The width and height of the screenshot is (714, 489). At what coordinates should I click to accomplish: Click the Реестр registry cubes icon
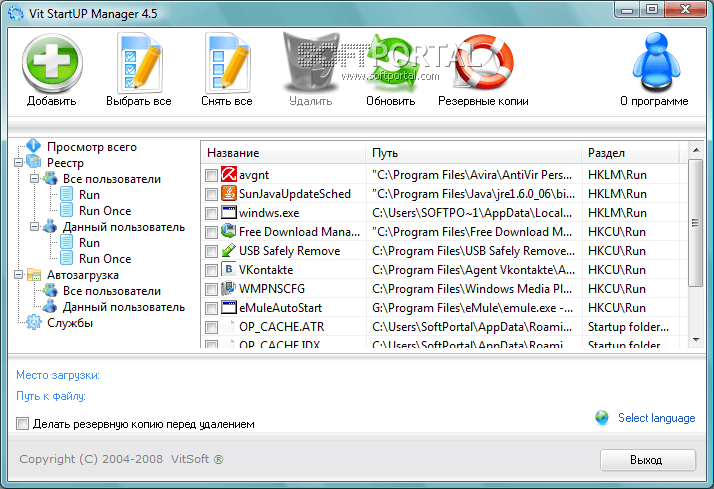(x=34, y=162)
